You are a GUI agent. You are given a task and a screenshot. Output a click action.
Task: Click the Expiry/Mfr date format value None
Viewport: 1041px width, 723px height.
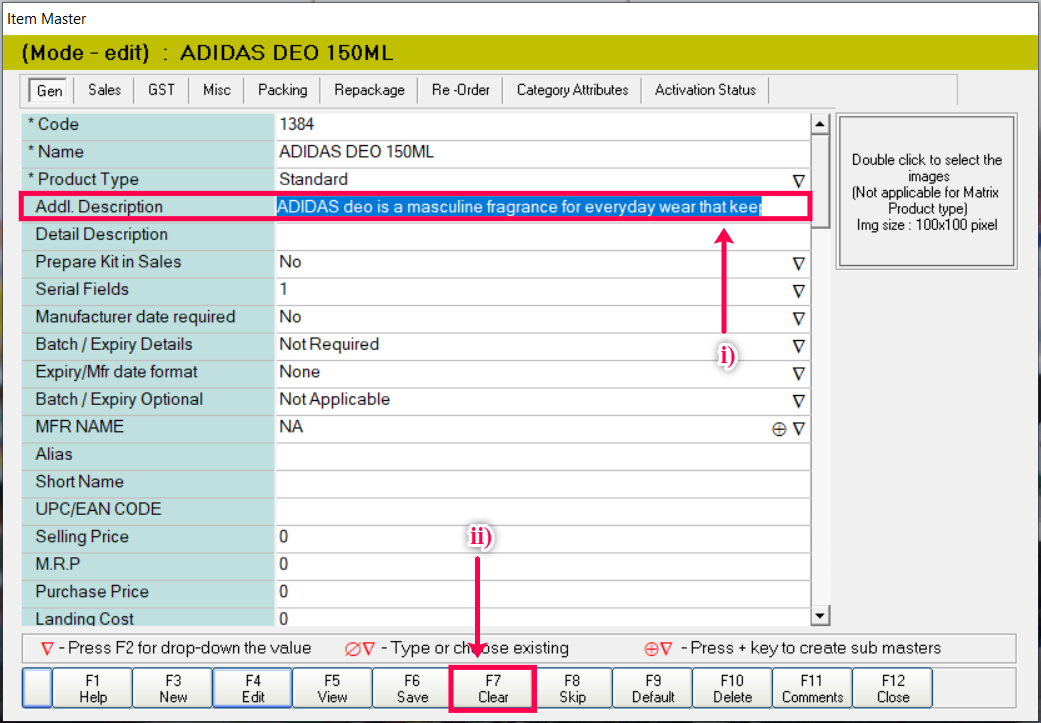299,372
